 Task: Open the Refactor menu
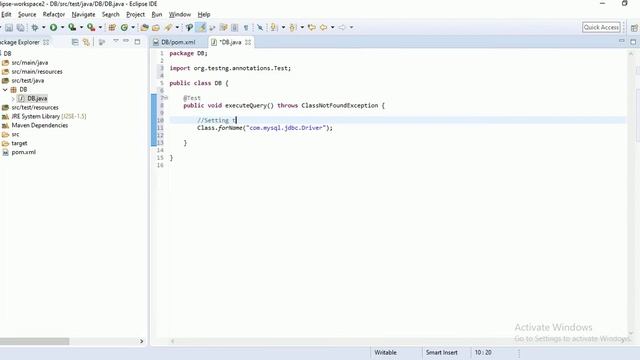tap(54, 14)
